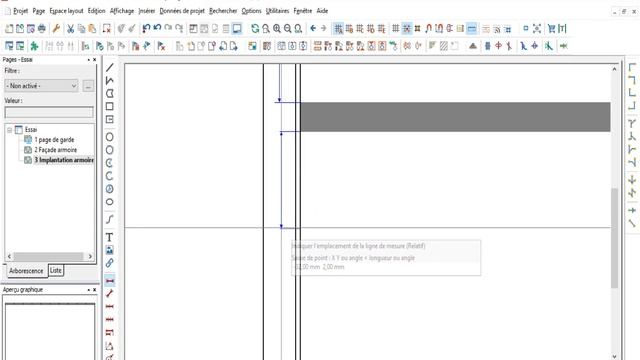Insert an image with the picture tool
640x360 pixels.
coord(109,250)
